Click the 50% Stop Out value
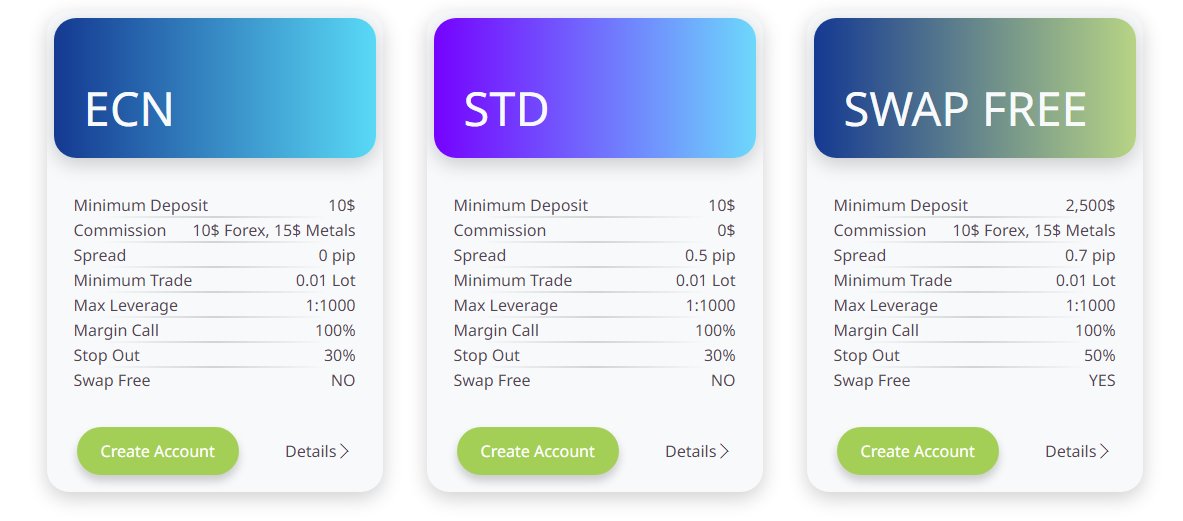 [1099, 355]
